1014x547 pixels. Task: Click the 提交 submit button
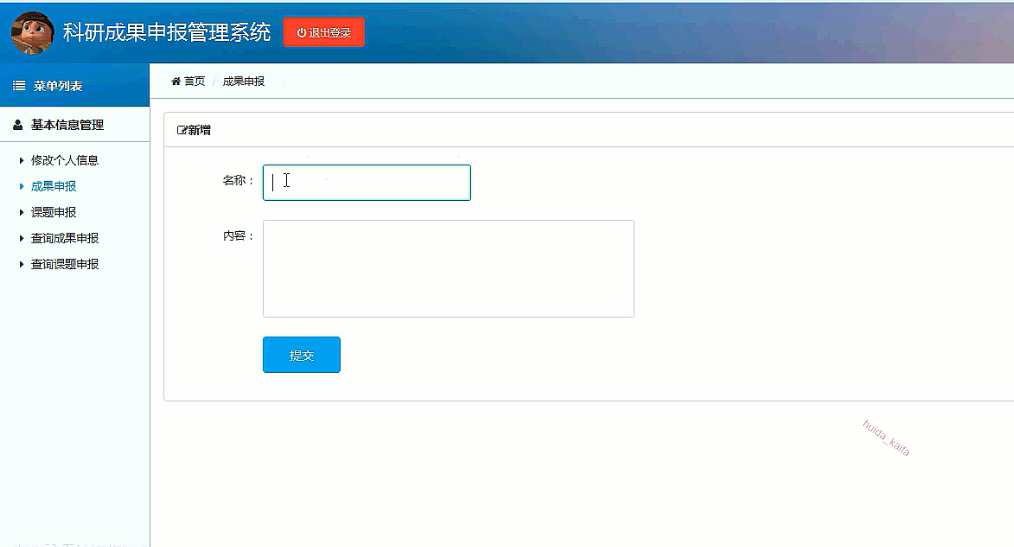point(301,354)
